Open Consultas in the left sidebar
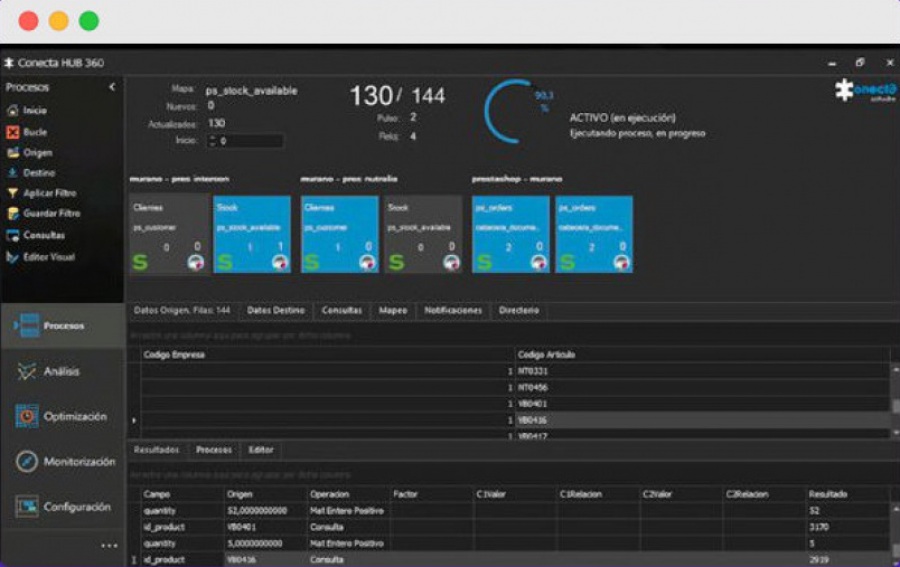 point(13,235)
